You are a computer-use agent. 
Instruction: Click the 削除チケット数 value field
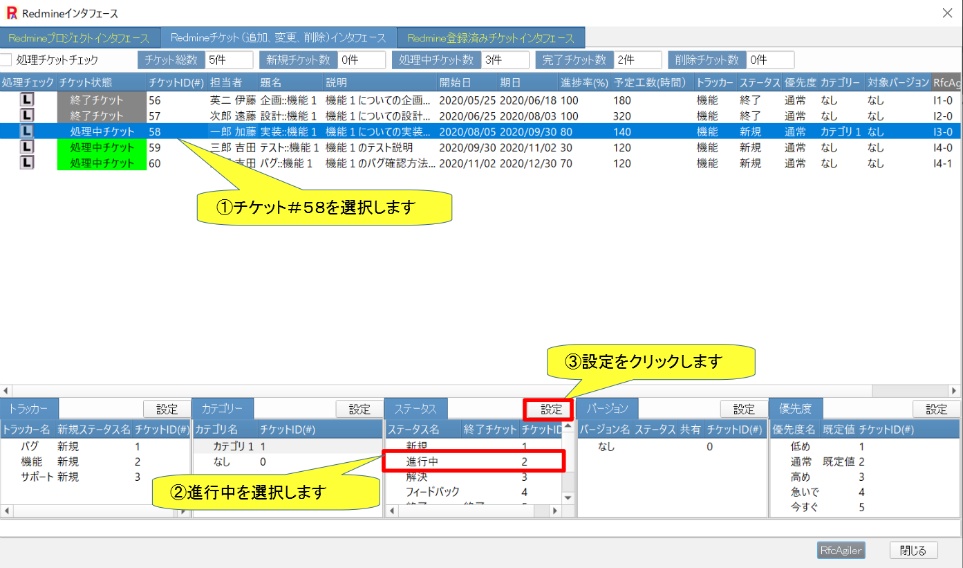click(x=771, y=60)
